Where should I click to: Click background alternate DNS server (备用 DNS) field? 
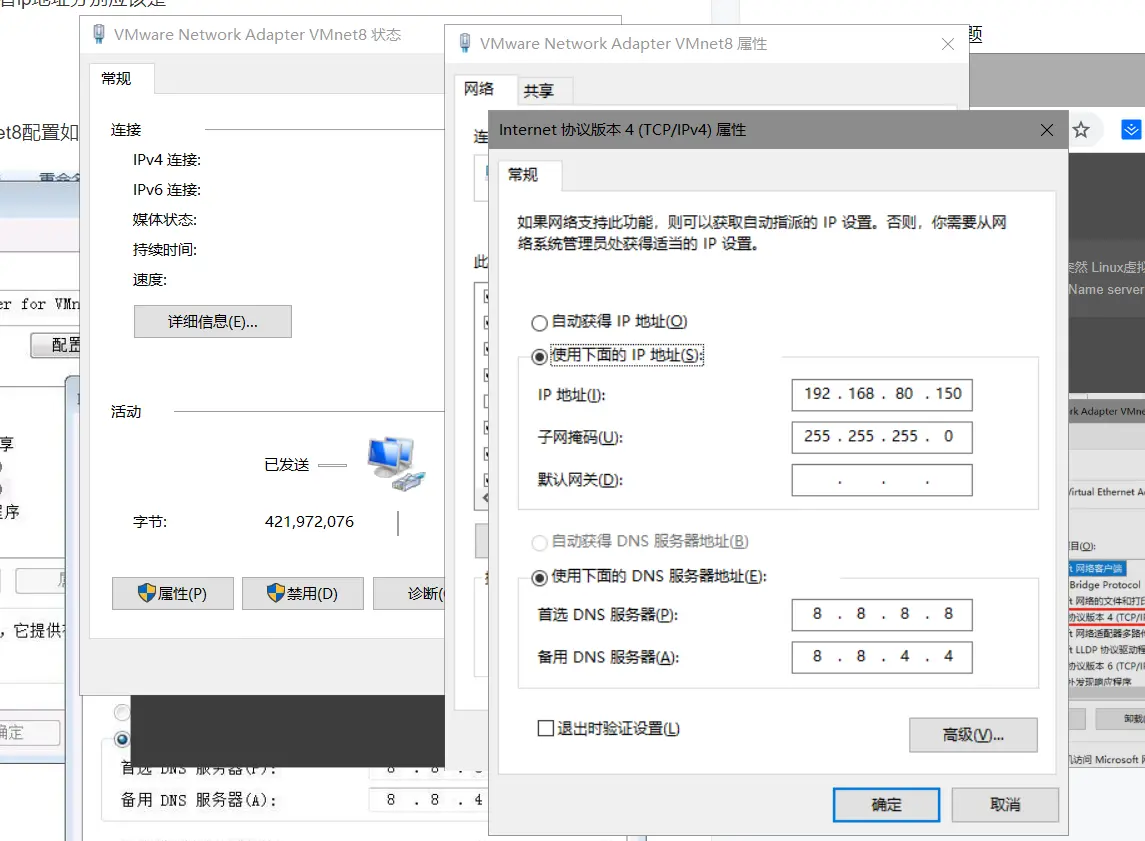point(427,800)
